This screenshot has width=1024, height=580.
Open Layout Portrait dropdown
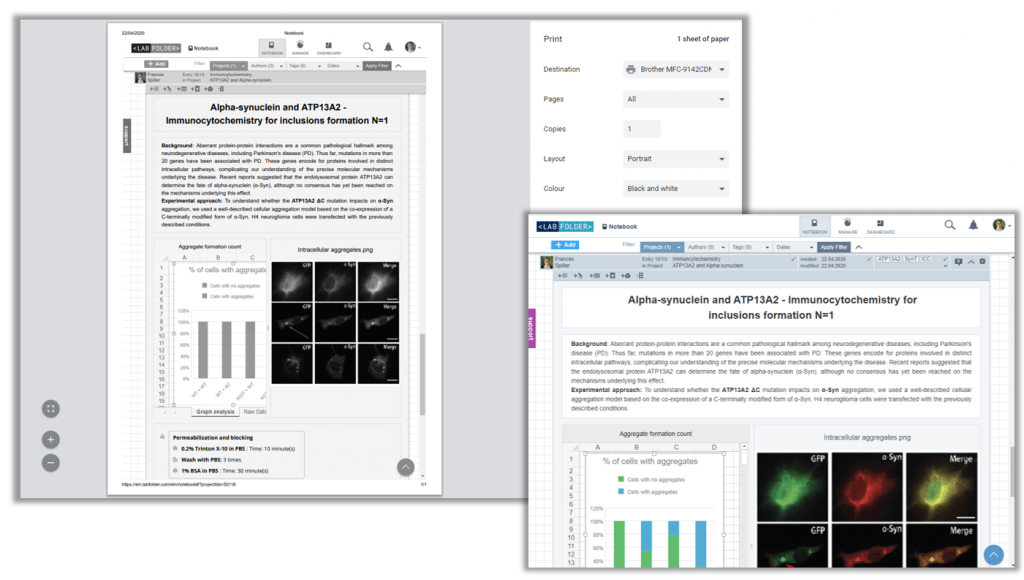click(x=676, y=159)
